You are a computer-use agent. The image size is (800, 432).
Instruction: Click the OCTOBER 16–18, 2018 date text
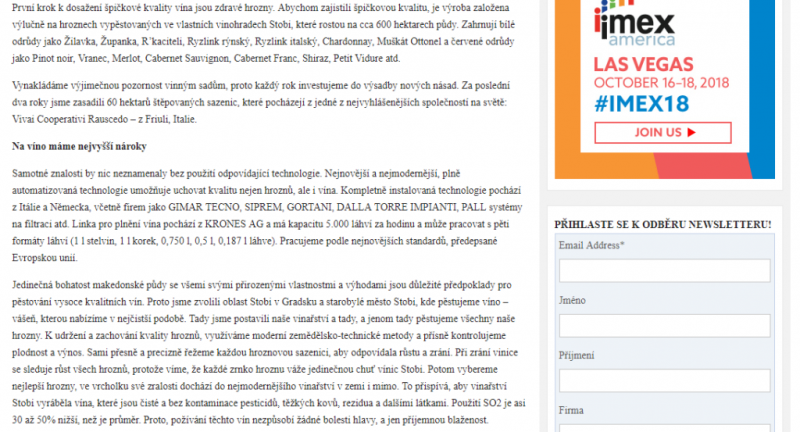[661, 83]
